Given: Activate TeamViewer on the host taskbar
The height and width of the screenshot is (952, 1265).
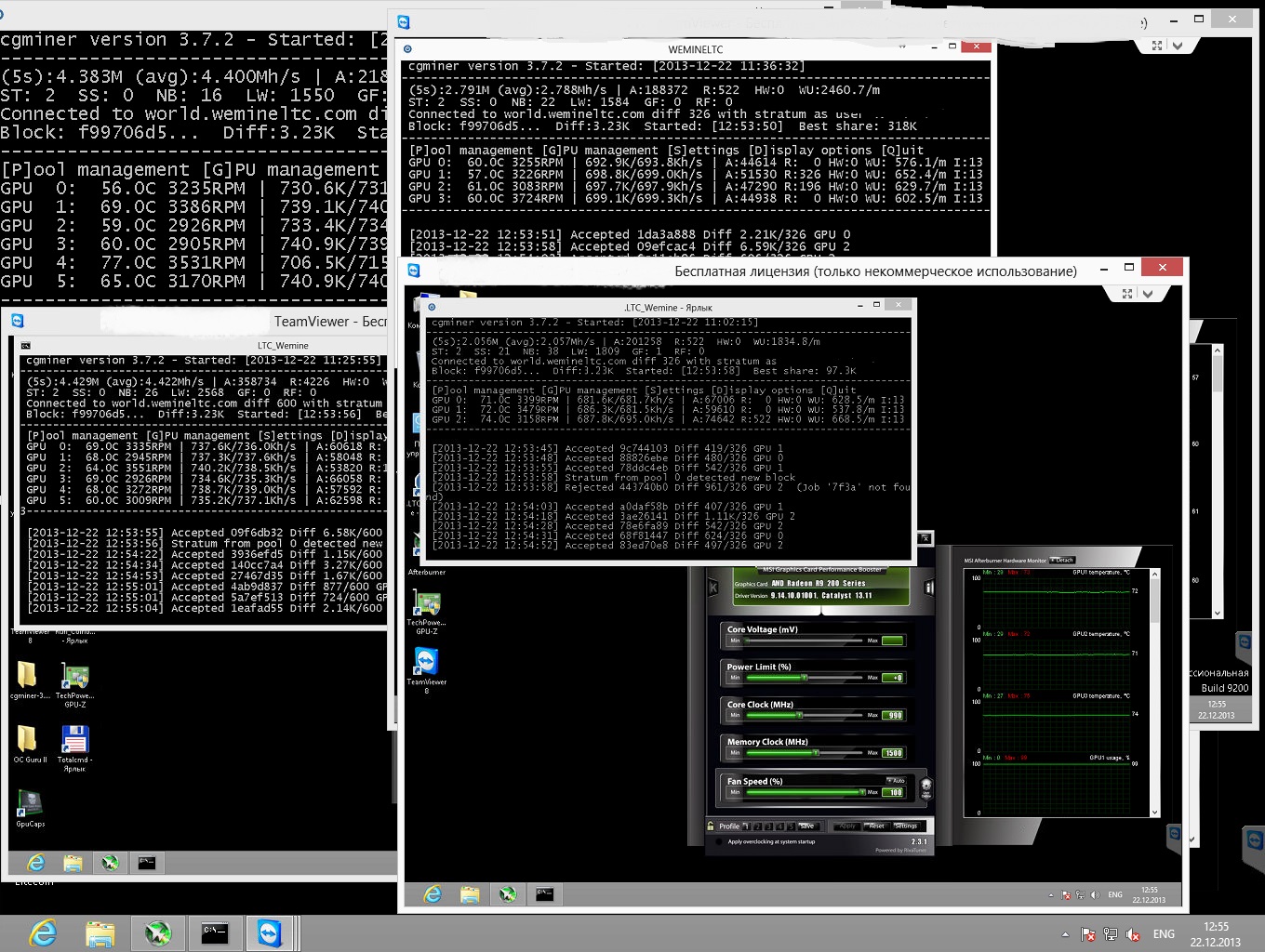Looking at the screenshot, I should (271, 933).
